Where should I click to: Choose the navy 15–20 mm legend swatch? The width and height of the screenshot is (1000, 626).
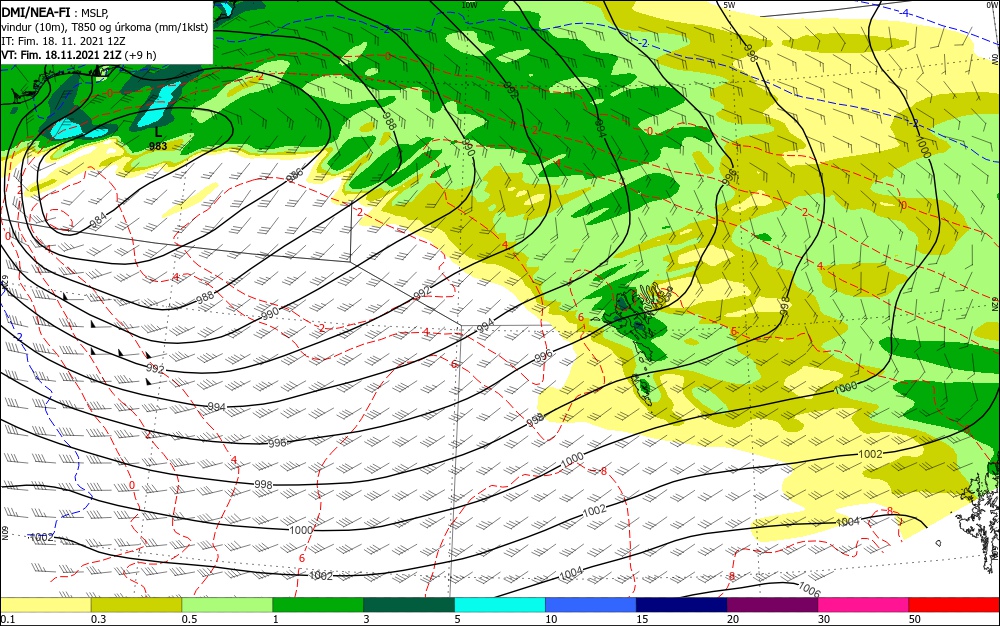pyautogui.click(x=682, y=605)
